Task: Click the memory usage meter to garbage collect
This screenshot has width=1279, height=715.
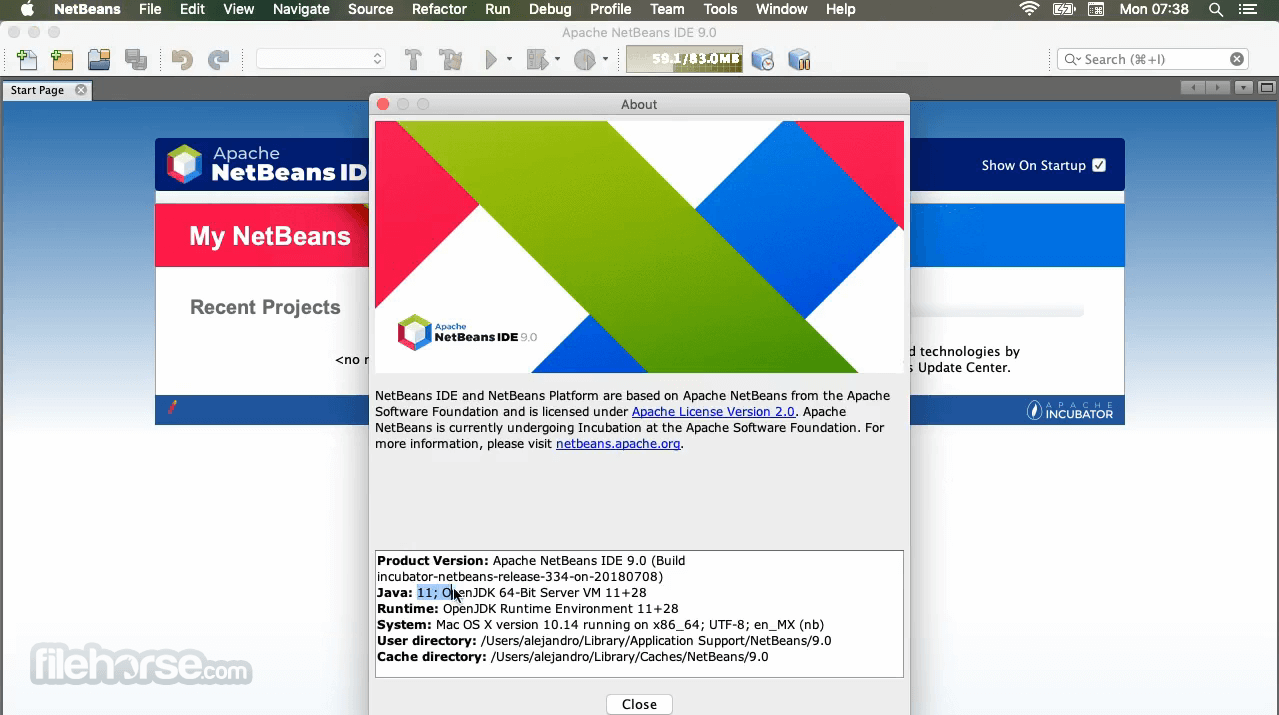Action: point(684,59)
